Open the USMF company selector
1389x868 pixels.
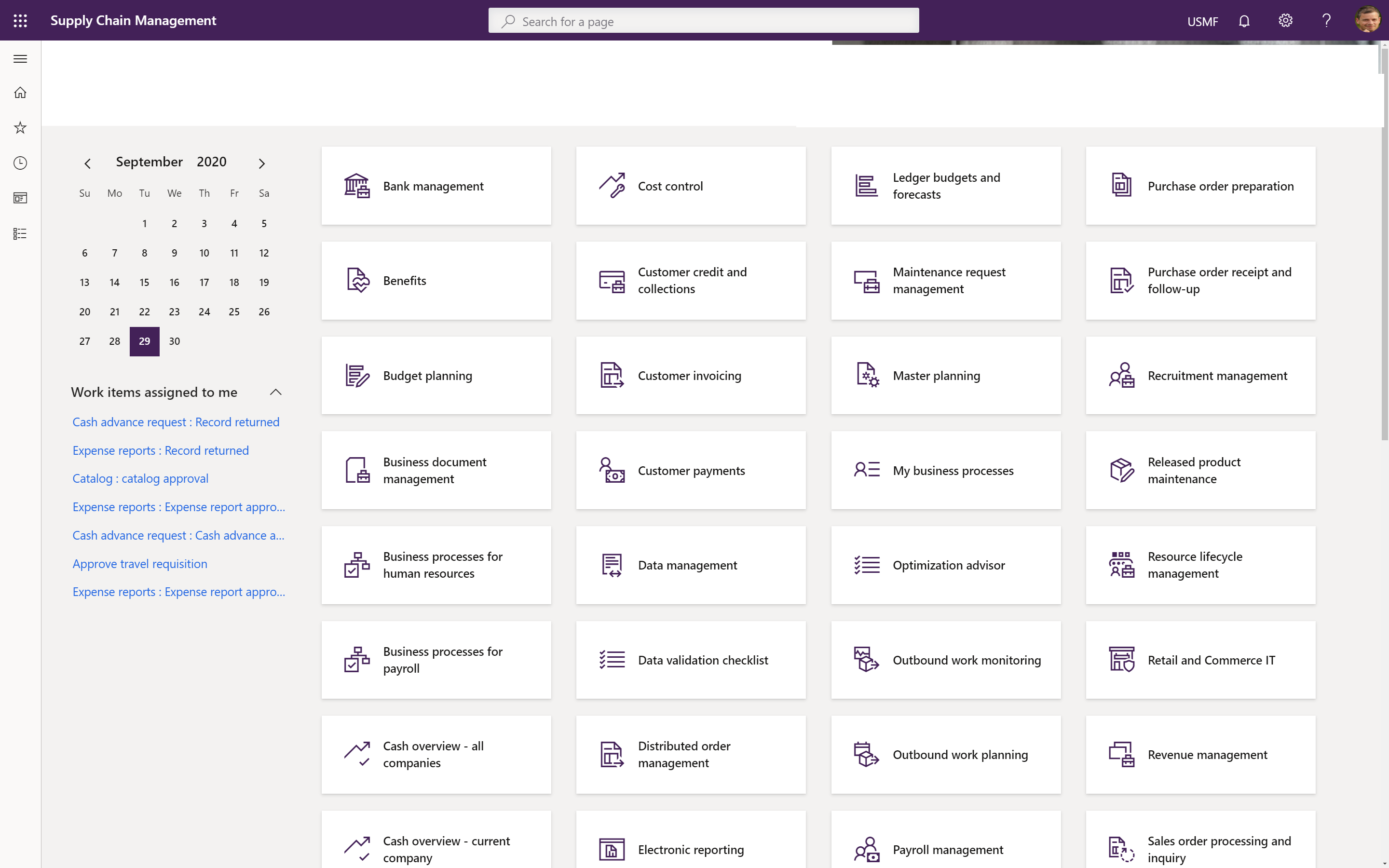click(1202, 21)
